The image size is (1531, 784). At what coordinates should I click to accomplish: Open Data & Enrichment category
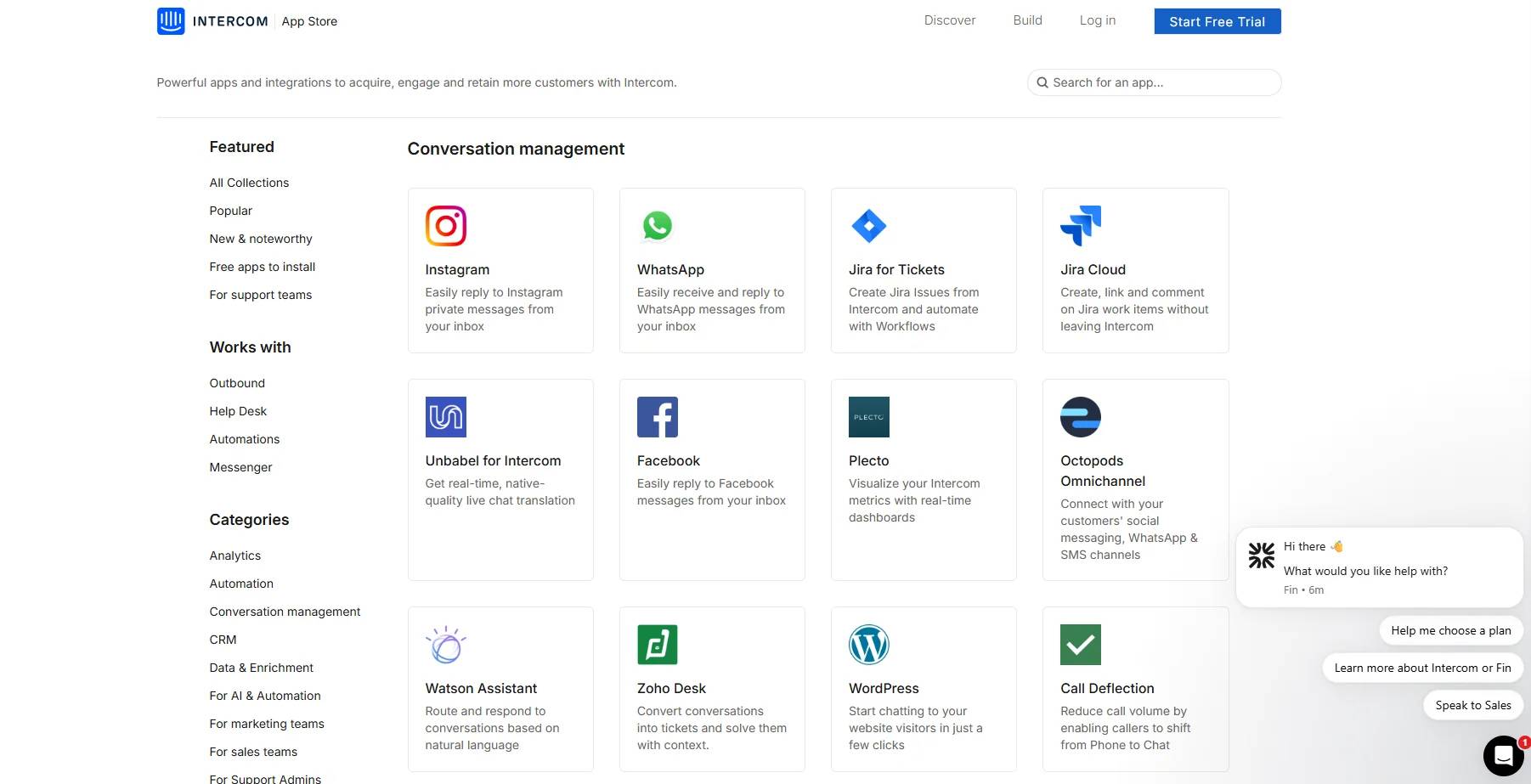pyautogui.click(x=262, y=668)
